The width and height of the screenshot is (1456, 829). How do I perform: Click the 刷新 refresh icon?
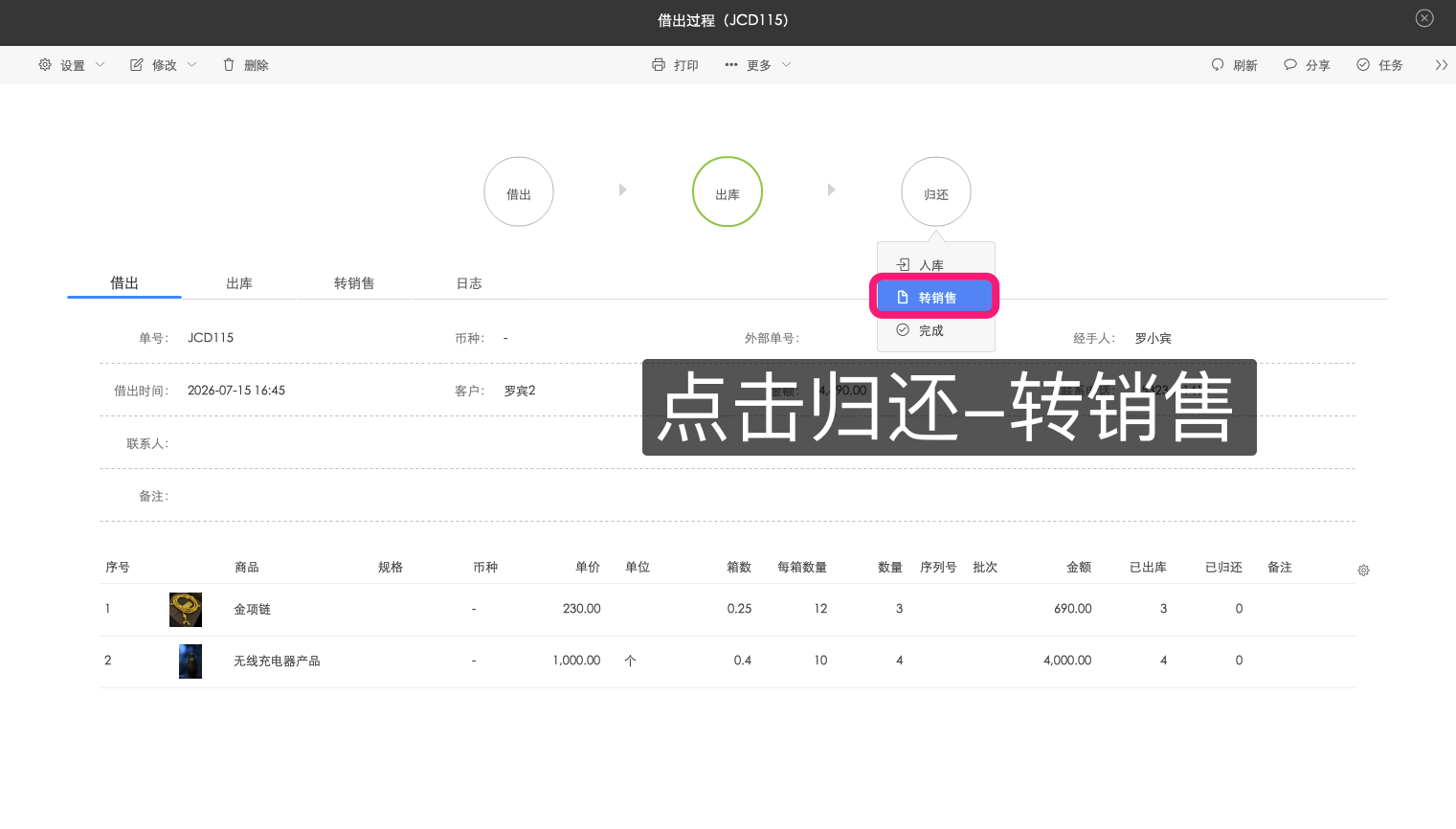point(1218,65)
